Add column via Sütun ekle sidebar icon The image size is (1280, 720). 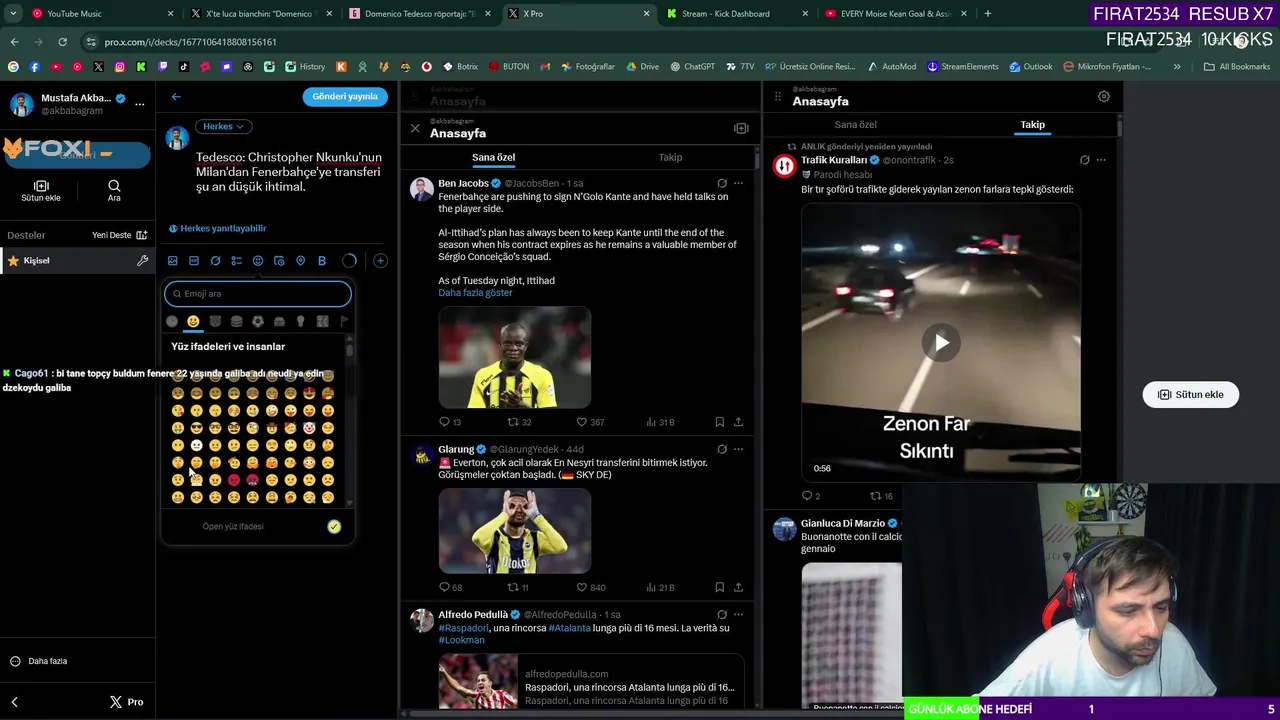point(41,191)
